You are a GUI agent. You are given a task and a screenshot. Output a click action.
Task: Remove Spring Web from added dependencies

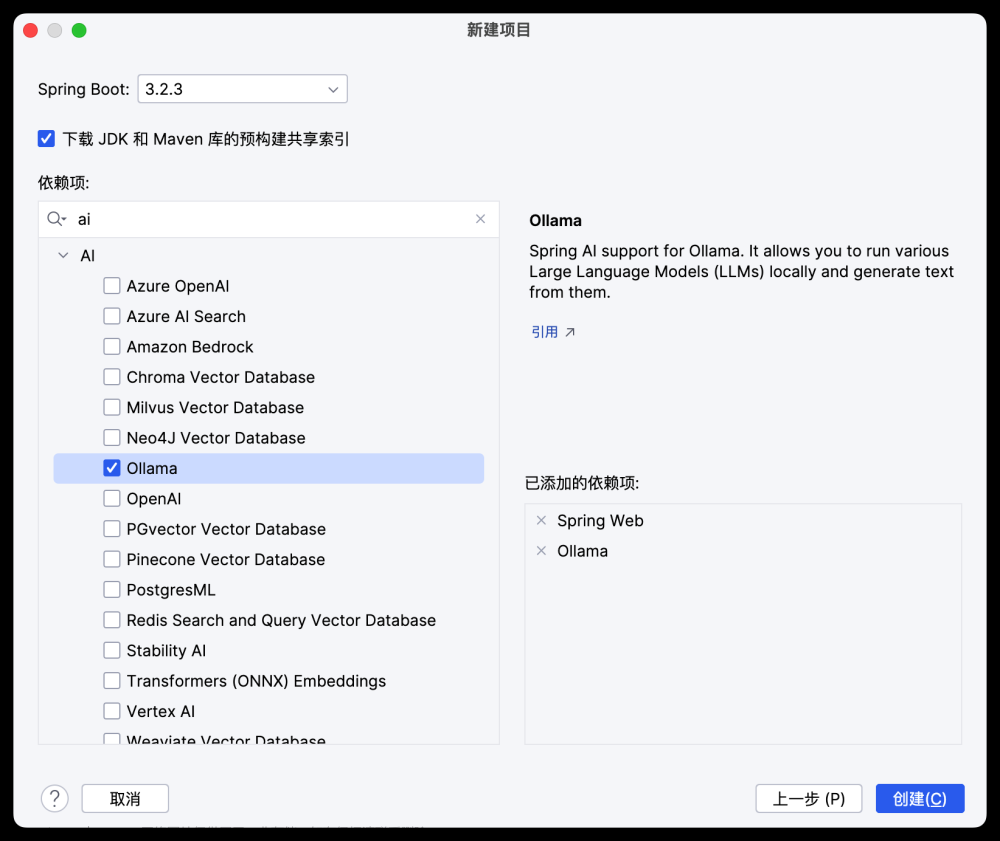click(541, 520)
